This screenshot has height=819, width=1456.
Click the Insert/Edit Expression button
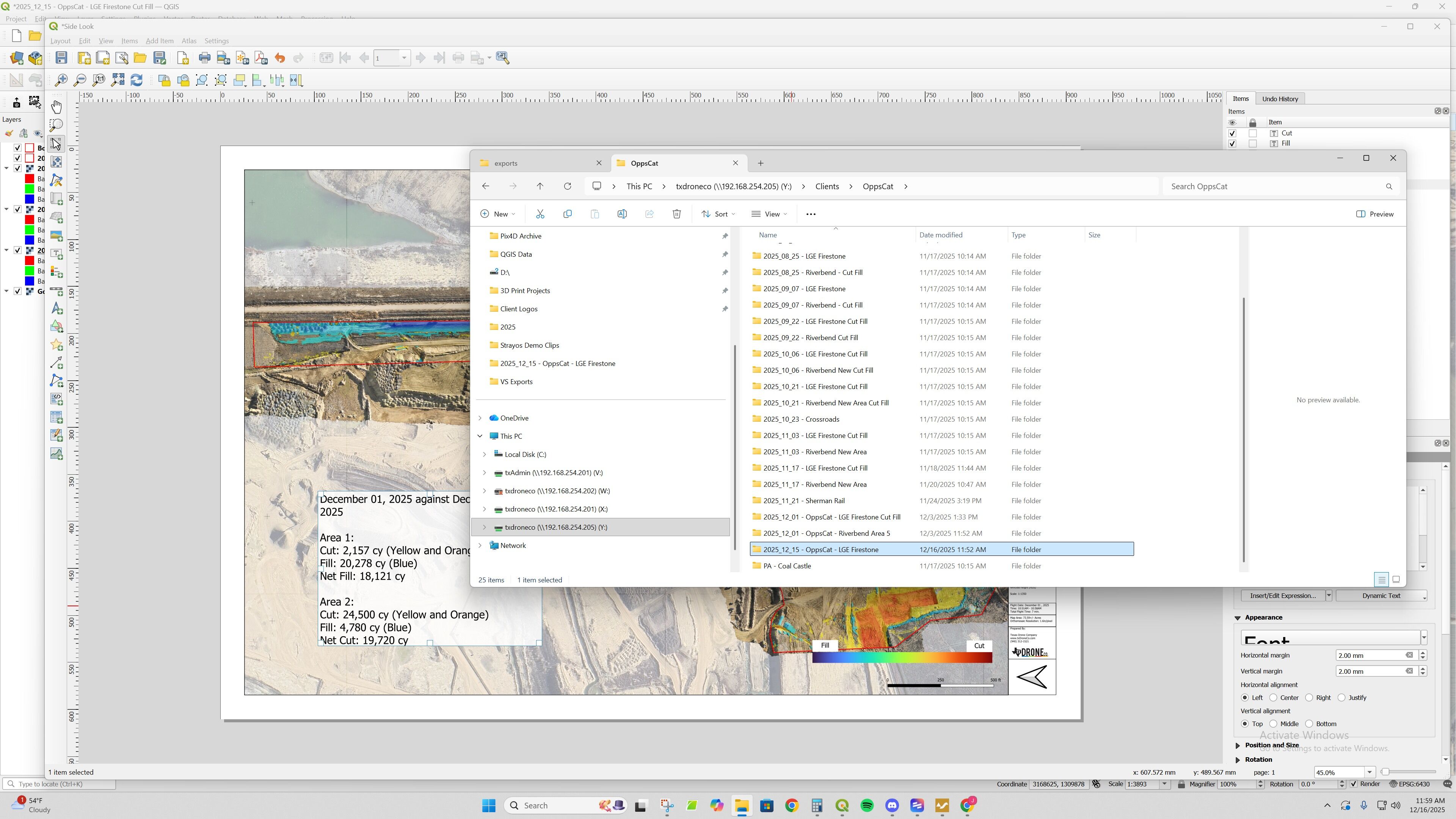click(1283, 595)
